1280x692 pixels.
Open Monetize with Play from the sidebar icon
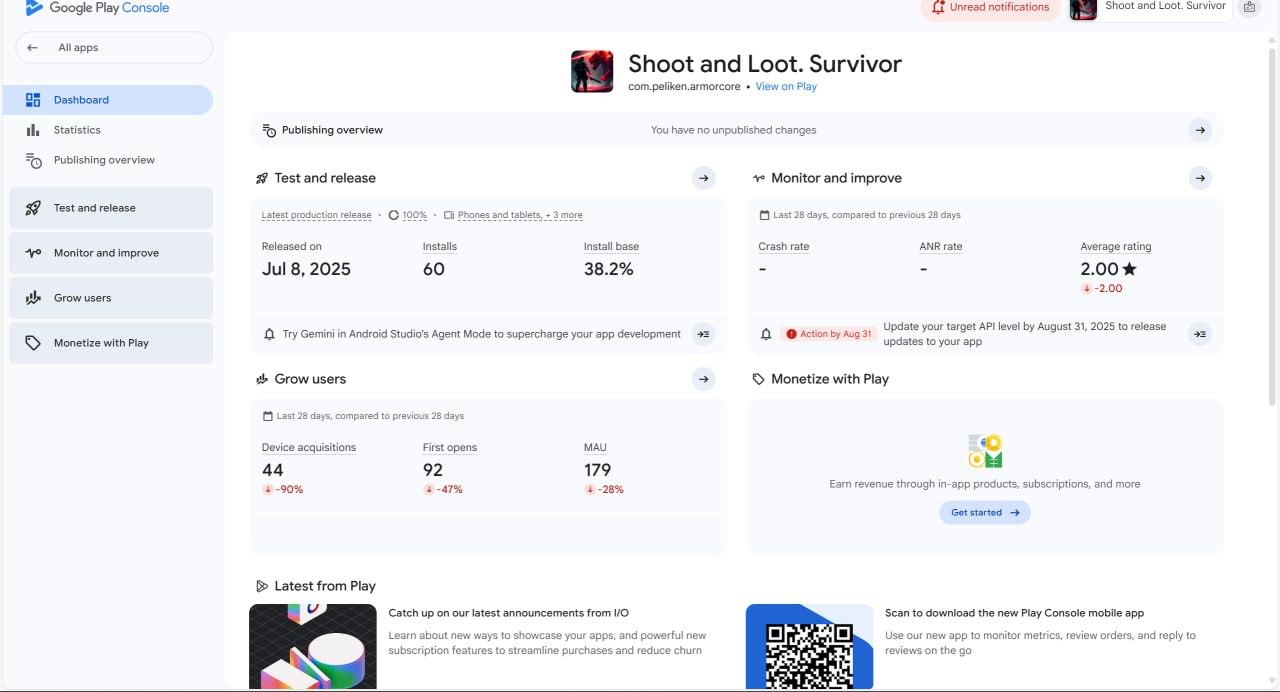tap(33, 342)
